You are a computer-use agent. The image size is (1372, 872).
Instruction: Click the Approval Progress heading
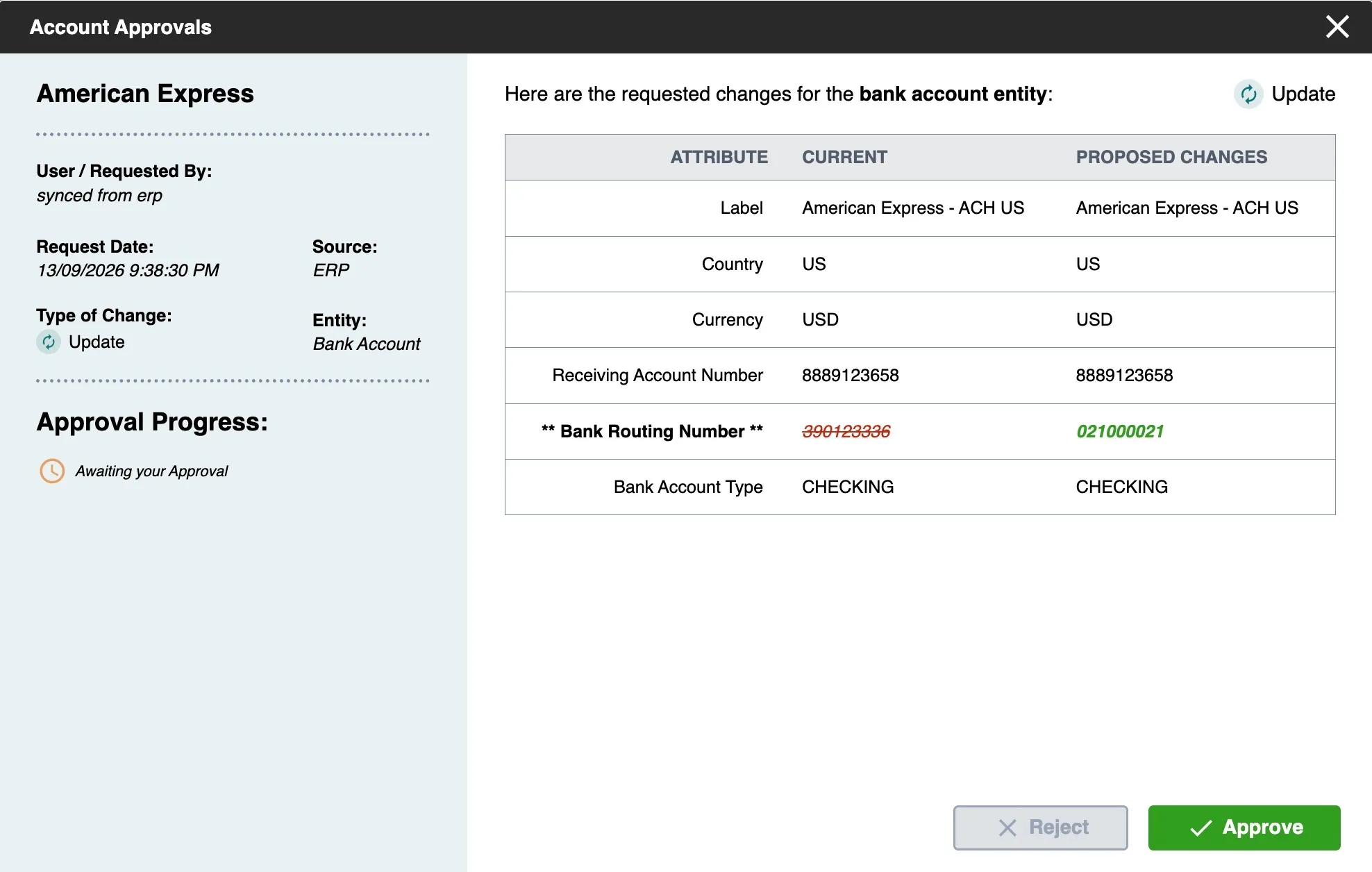pyautogui.click(x=152, y=421)
